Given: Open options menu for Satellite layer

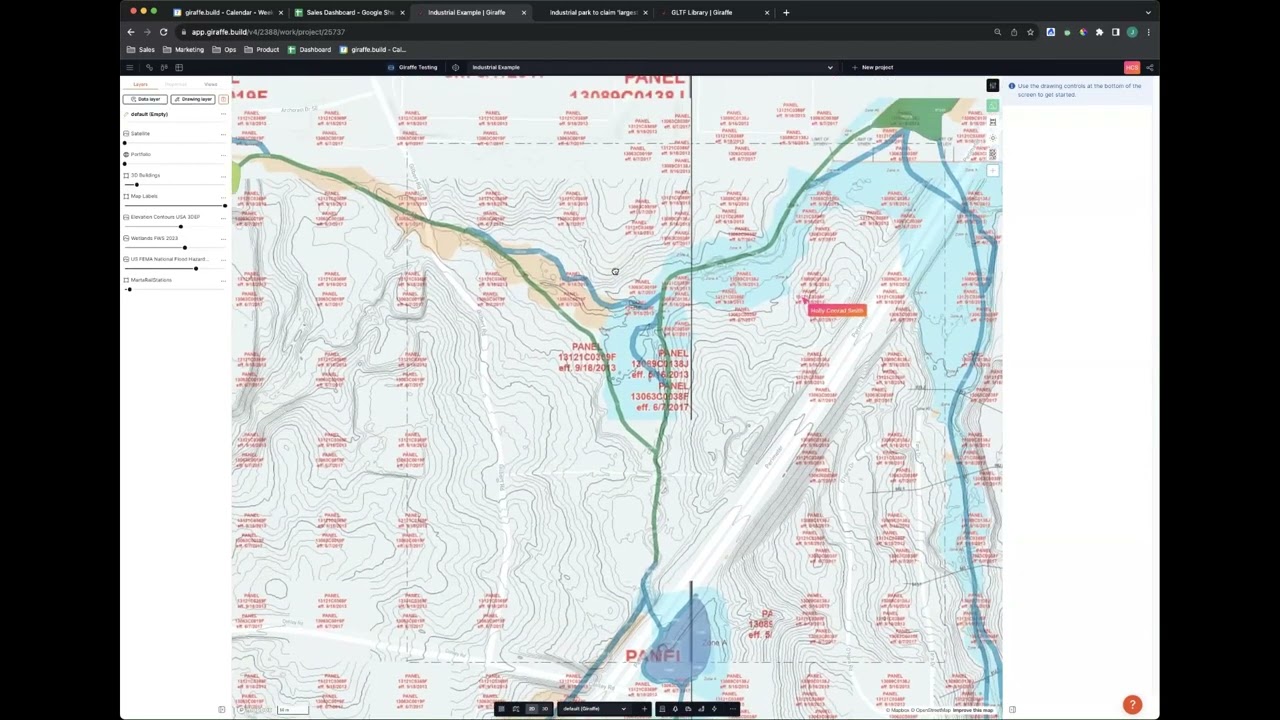Looking at the screenshot, I should 223,134.
